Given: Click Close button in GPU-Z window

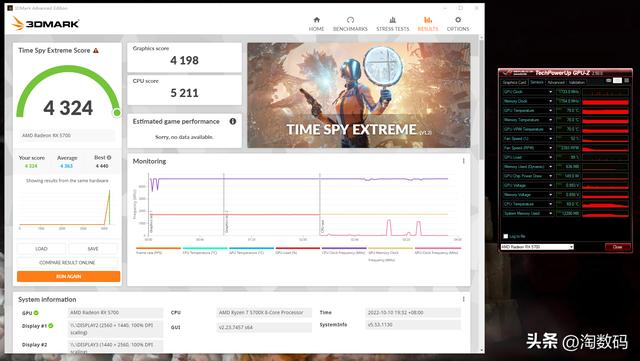Looking at the screenshot, I should 618,247.
